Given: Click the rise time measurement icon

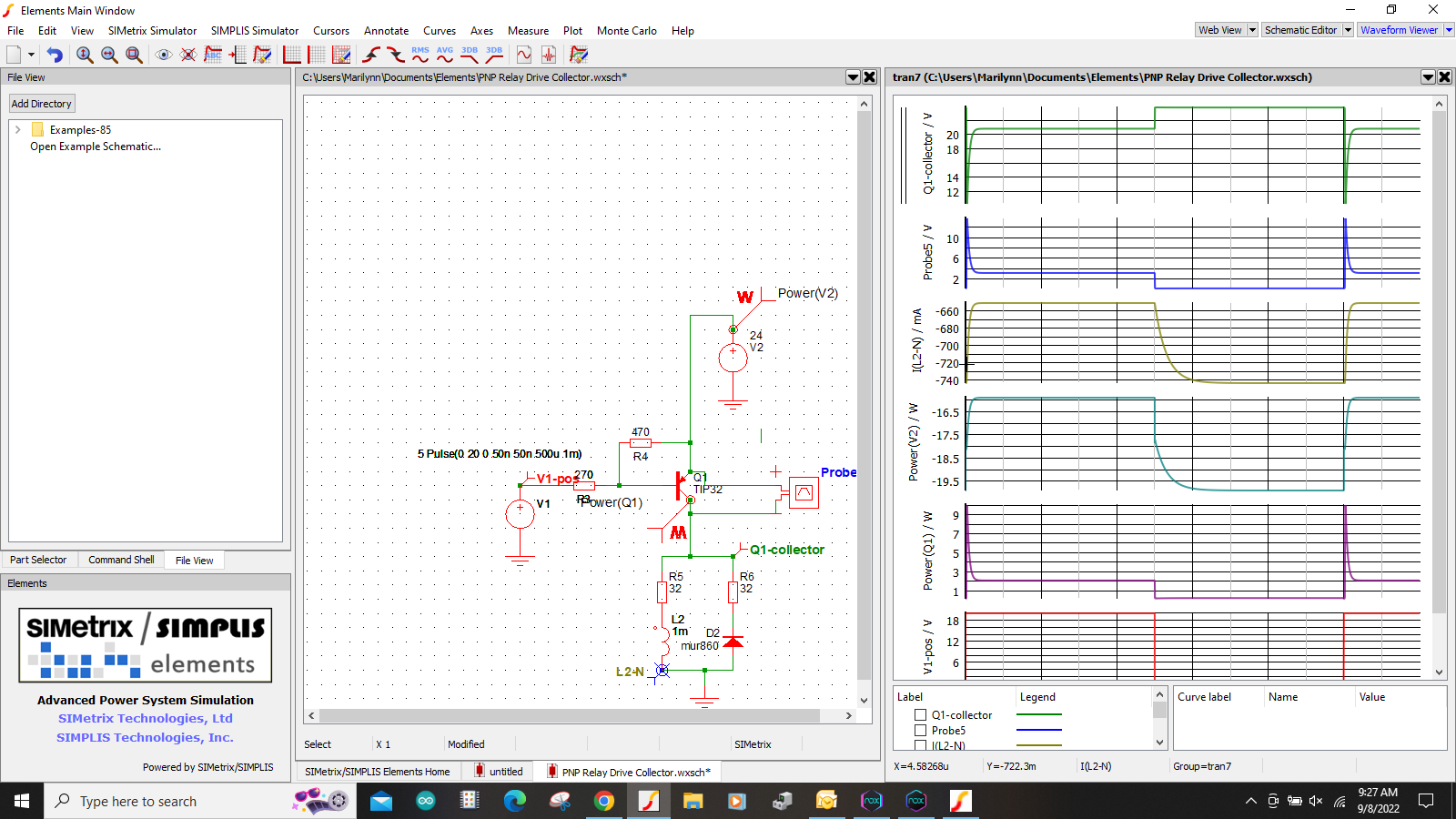Looking at the screenshot, I should (x=371, y=55).
